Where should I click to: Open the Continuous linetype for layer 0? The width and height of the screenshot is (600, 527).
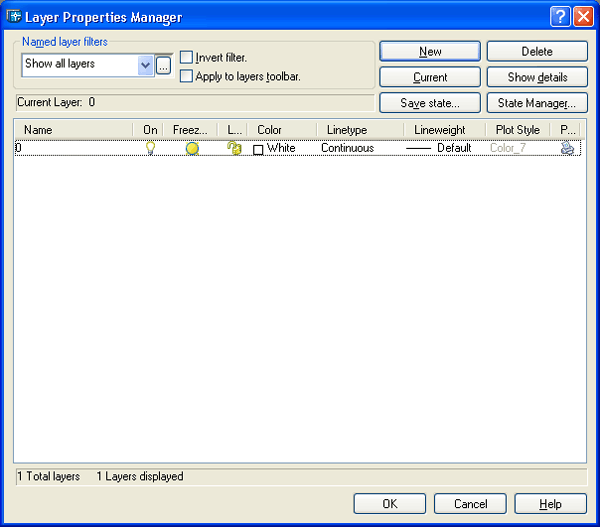click(x=347, y=148)
